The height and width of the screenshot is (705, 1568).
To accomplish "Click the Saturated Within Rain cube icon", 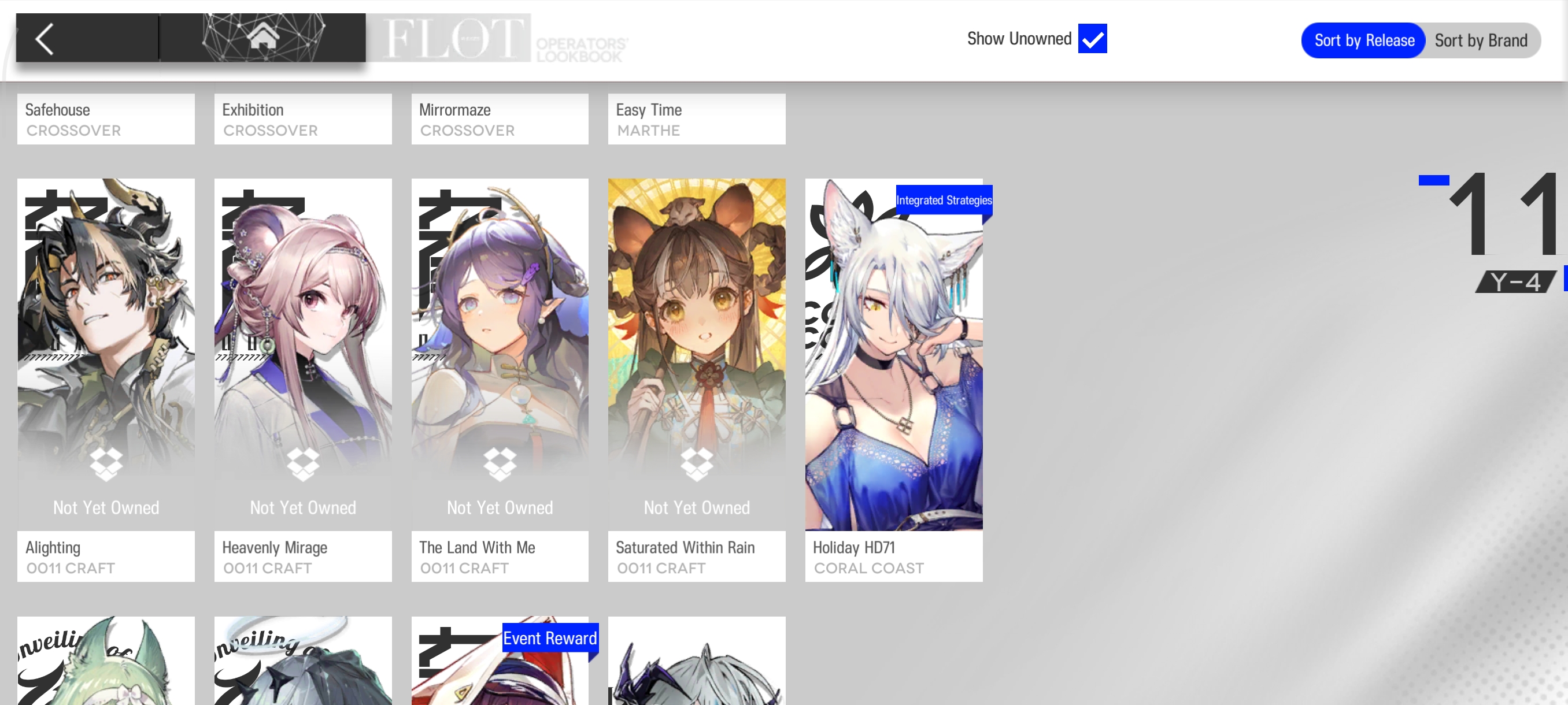I will (x=696, y=463).
